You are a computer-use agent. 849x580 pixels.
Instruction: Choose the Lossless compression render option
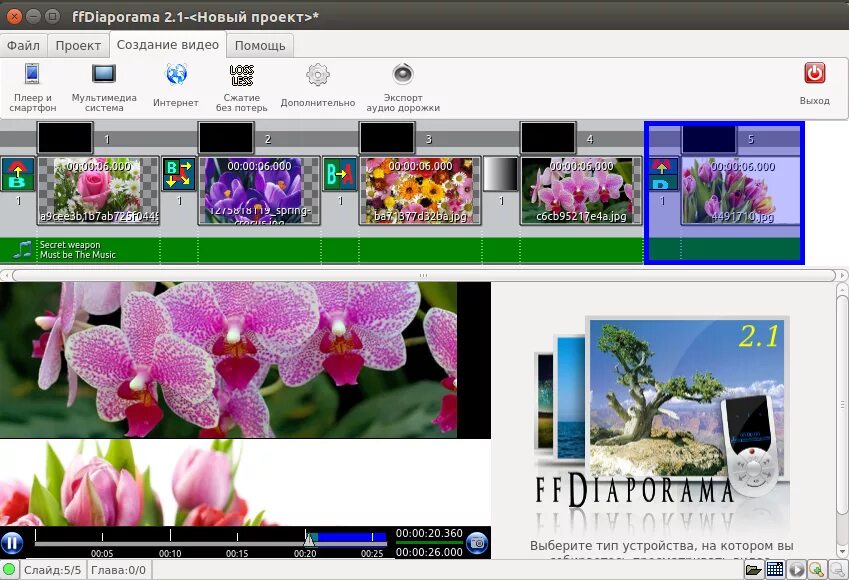[241, 87]
